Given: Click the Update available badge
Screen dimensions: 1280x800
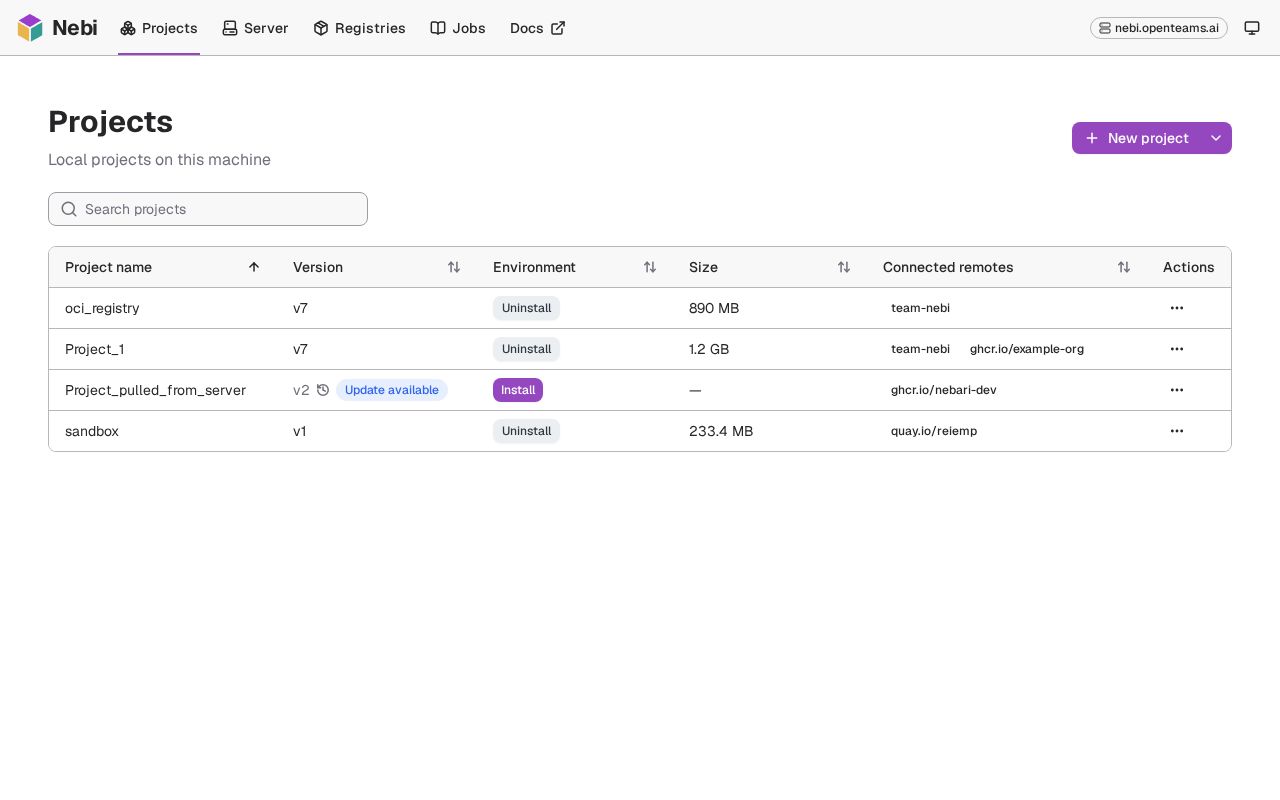Looking at the screenshot, I should point(392,390).
